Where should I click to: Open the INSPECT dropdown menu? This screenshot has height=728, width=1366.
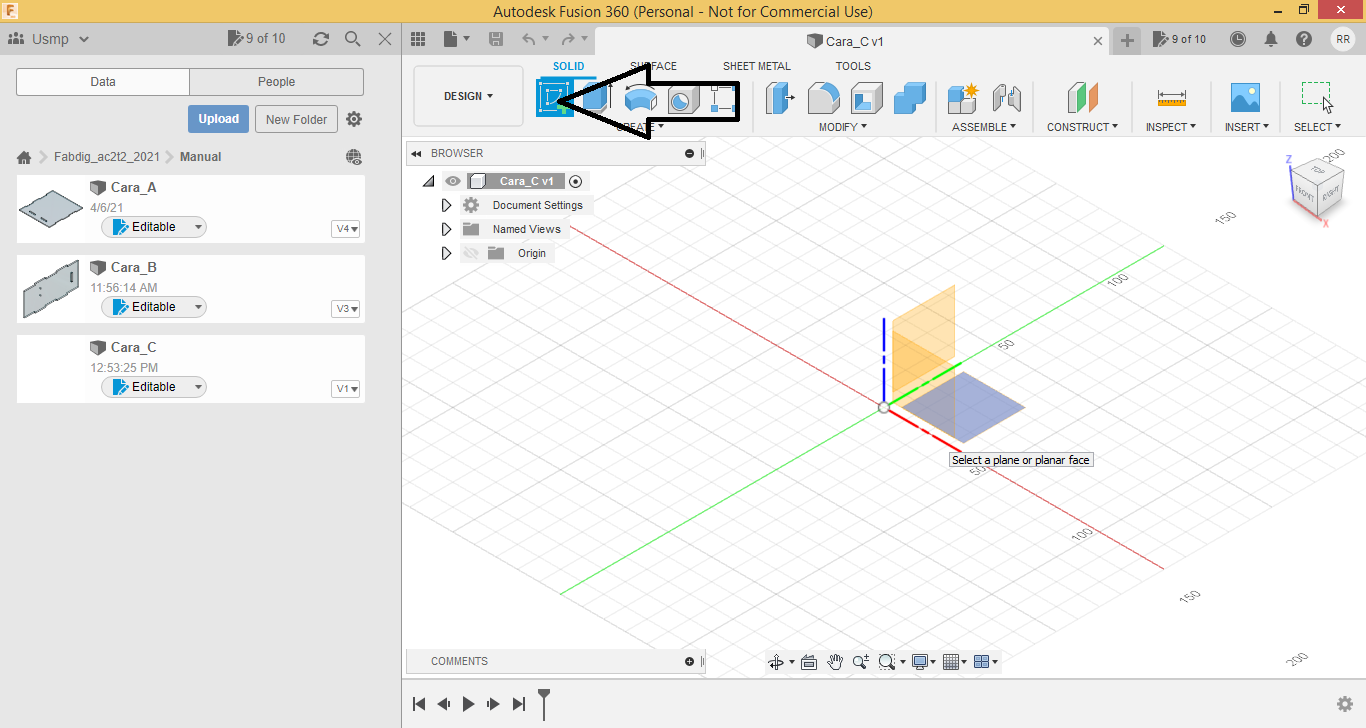[1171, 127]
